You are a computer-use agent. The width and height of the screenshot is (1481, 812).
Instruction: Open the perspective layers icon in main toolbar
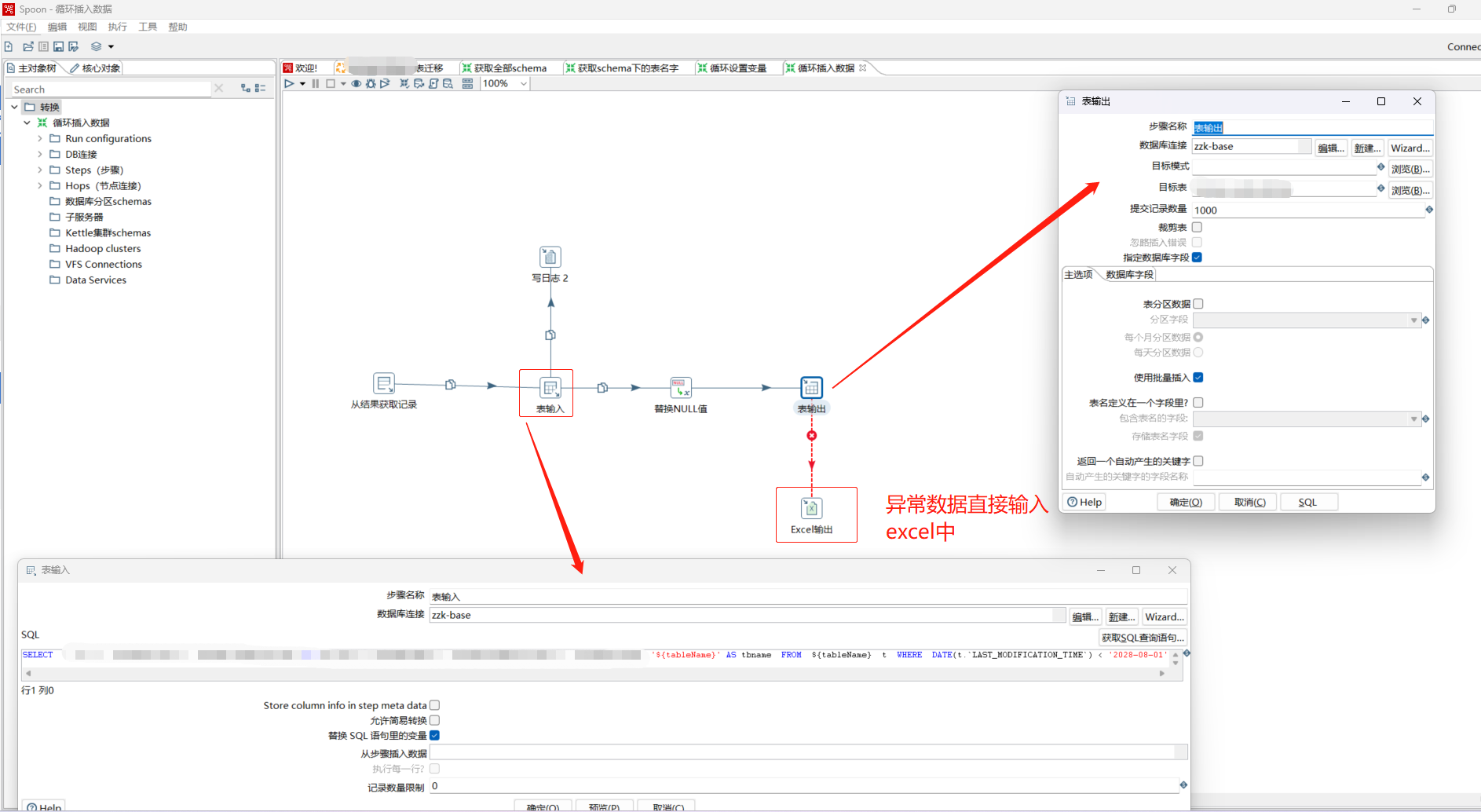(x=97, y=46)
